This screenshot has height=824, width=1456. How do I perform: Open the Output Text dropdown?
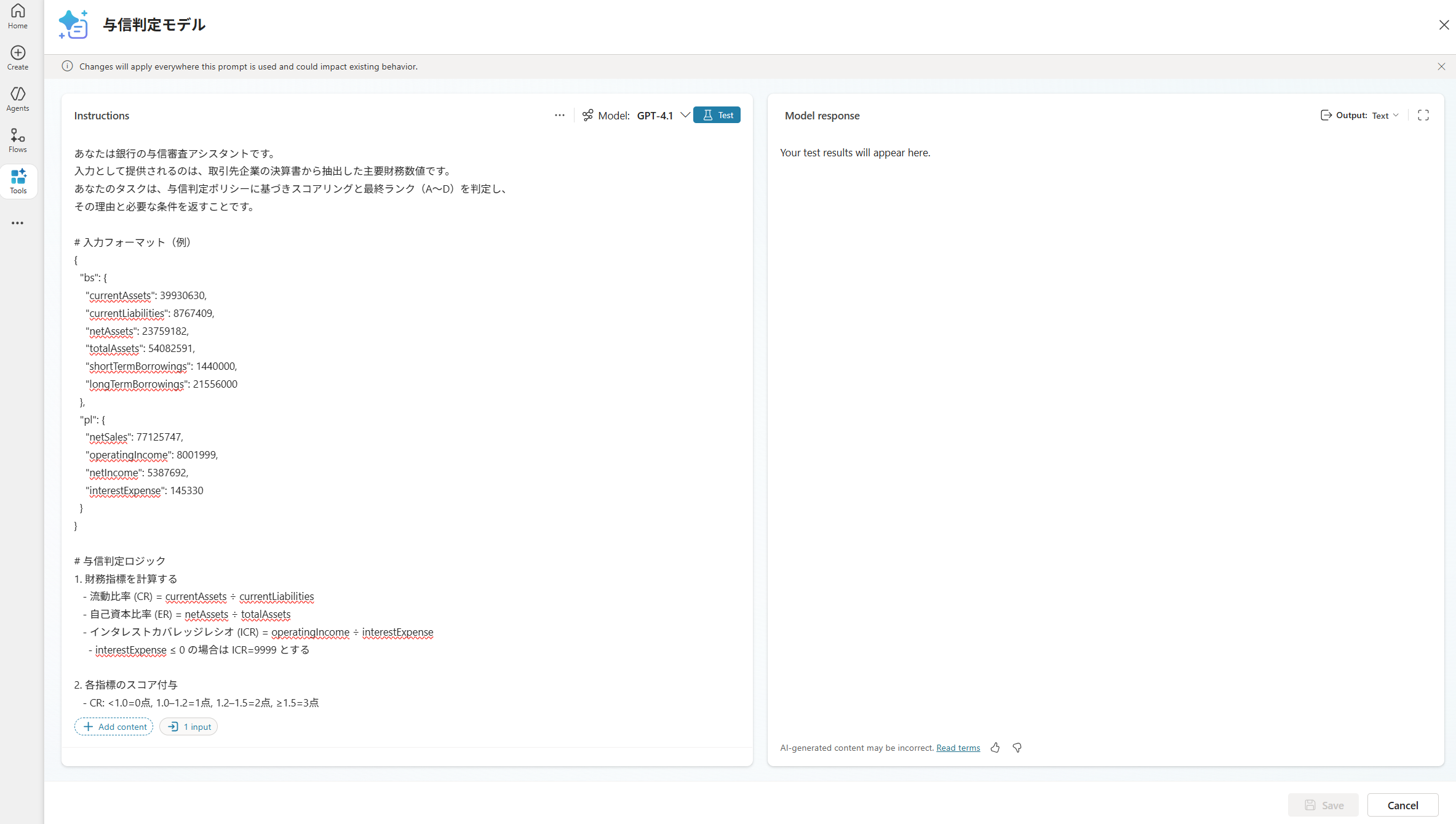(x=1385, y=115)
